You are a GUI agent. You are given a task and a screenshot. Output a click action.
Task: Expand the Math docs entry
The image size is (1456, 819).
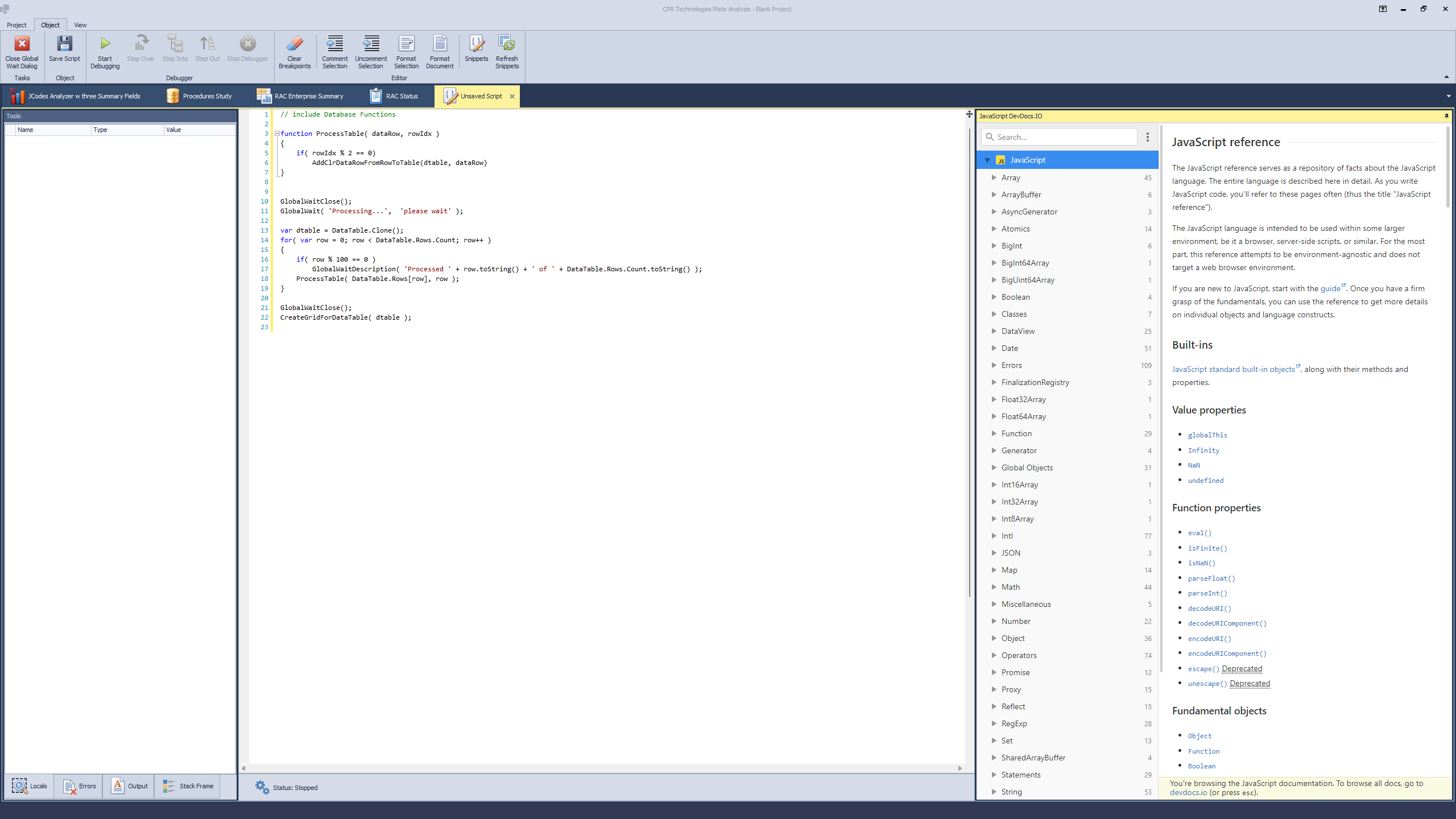[994, 587]
